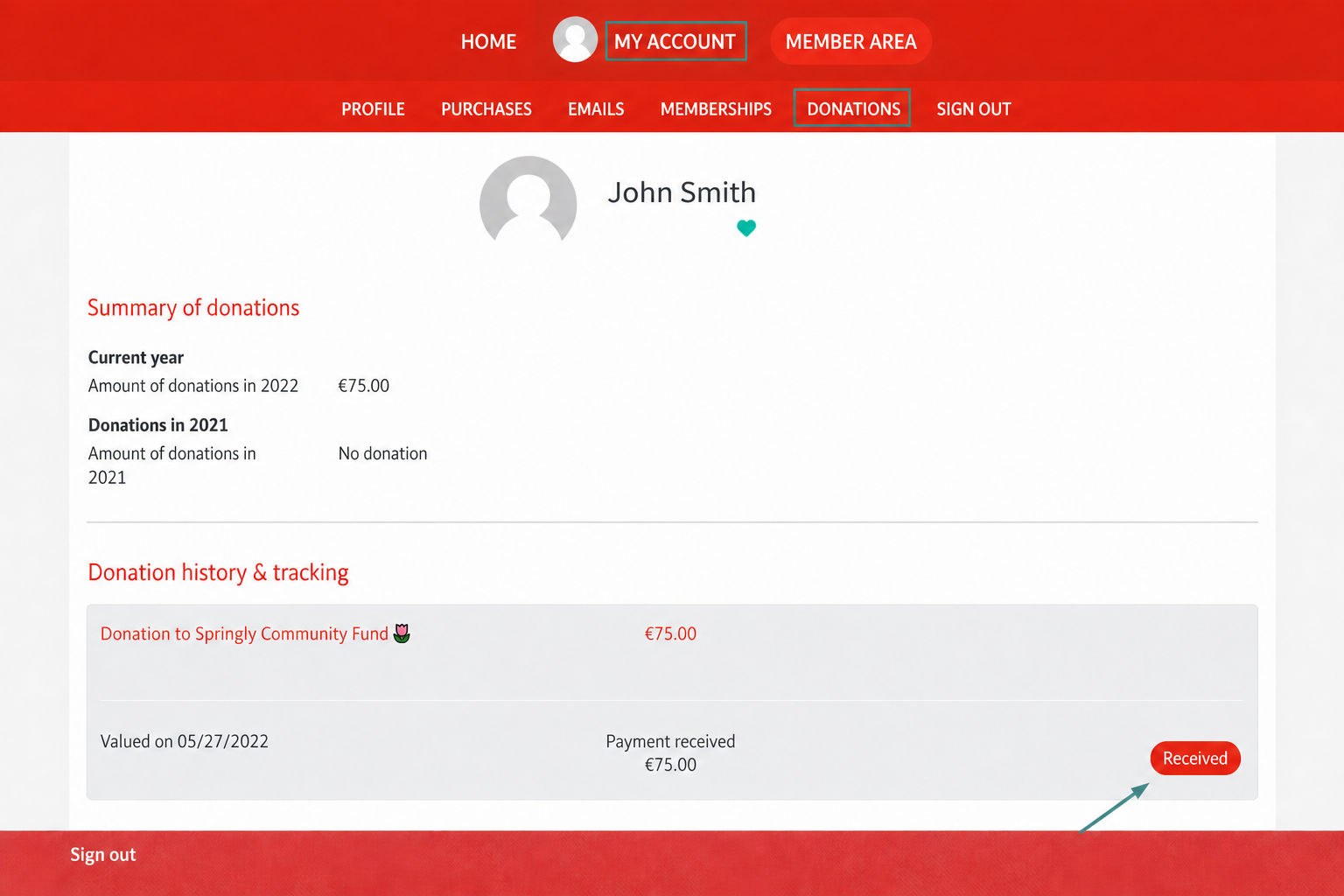Switch to the PROFILE tab
The height and width of the screenshot is (896, 1344).
tap(373, 109)
